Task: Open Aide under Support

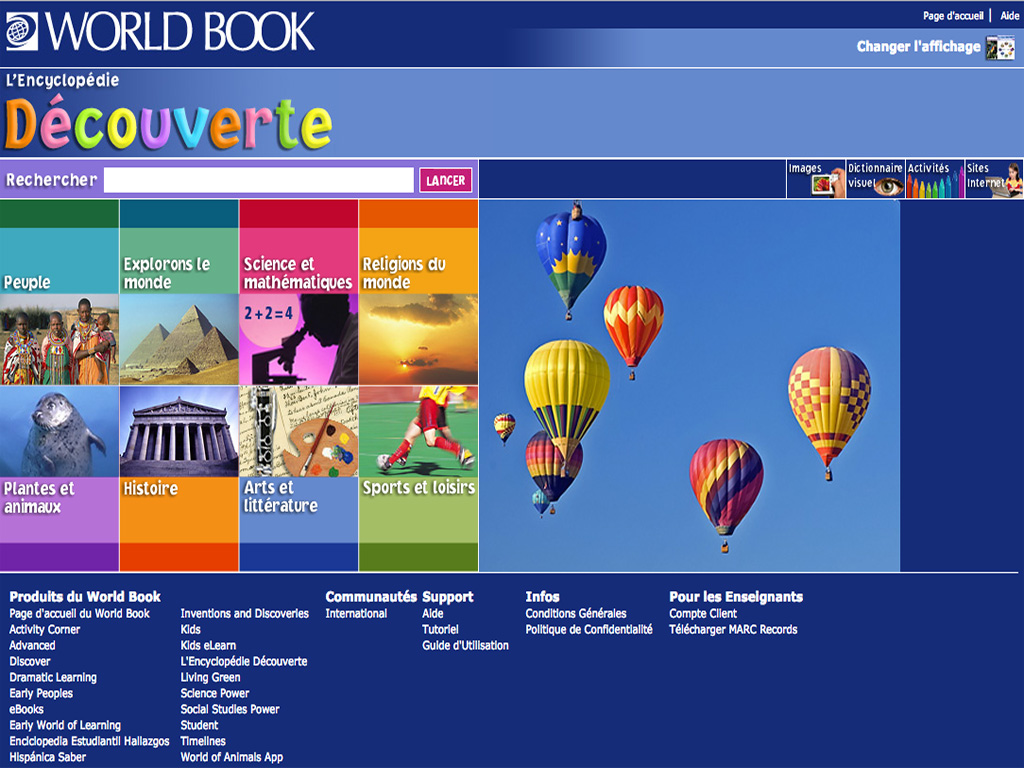Action: [x=432, y=613]
